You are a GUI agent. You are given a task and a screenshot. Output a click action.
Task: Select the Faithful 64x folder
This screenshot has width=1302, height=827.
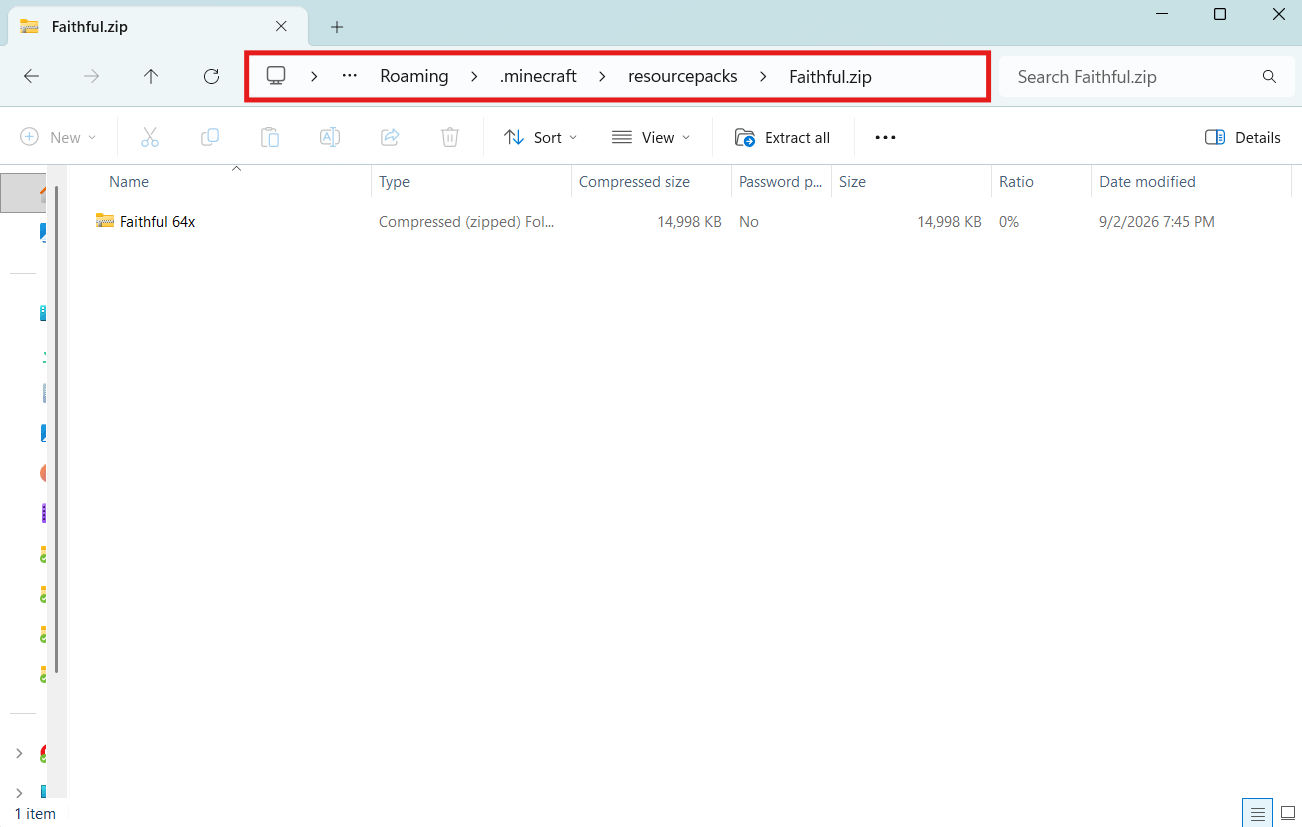coord(157,222)
